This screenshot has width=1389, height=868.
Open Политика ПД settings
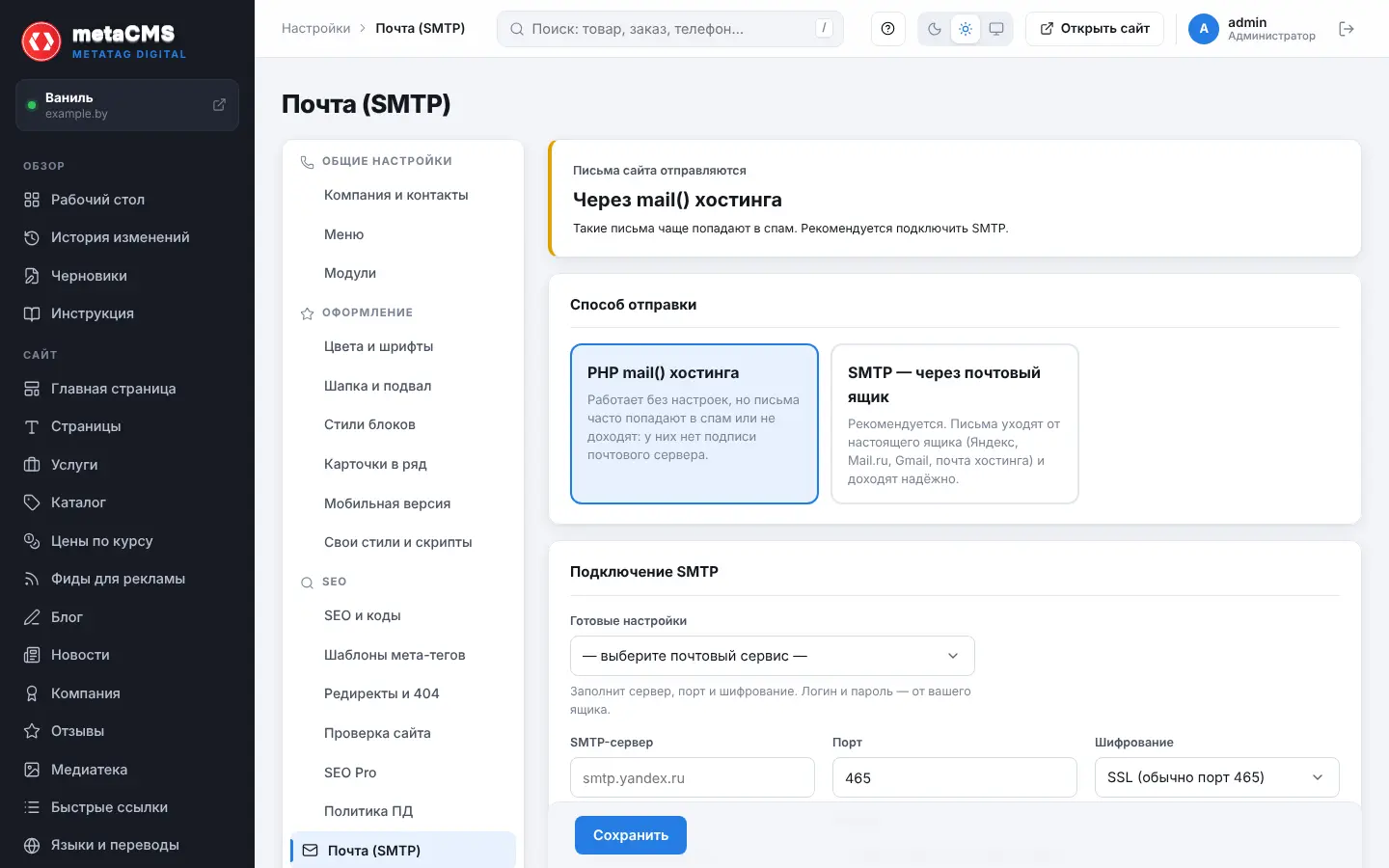(368, 811)
